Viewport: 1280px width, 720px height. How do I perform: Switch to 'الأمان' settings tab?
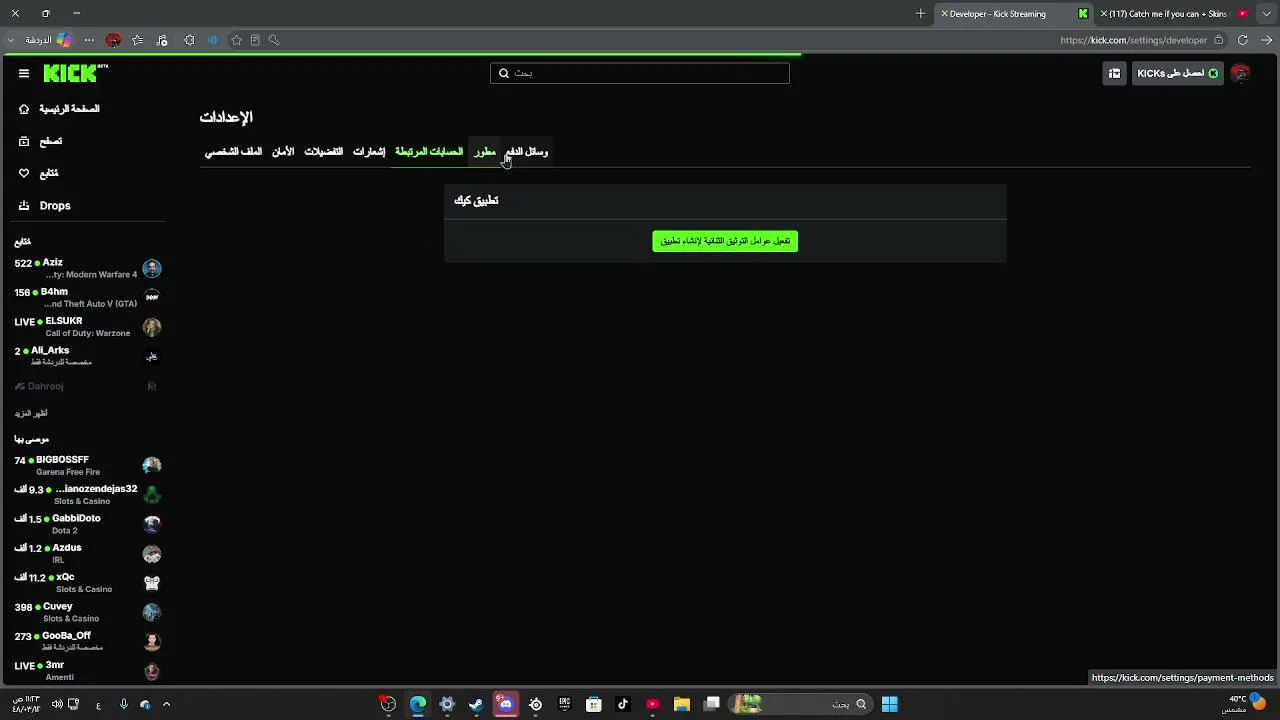(x=283, y=152)
